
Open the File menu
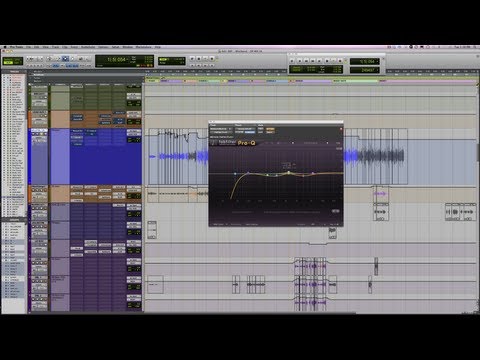[28, 47]
